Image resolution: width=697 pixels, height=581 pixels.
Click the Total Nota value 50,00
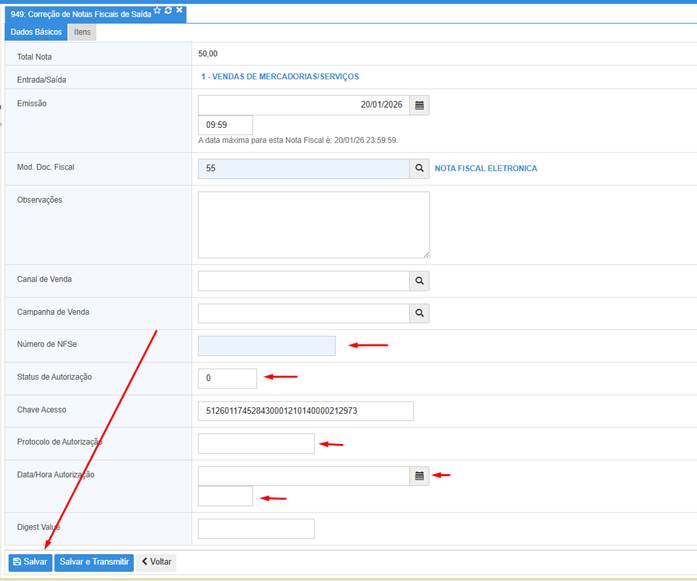pos(208,54)
